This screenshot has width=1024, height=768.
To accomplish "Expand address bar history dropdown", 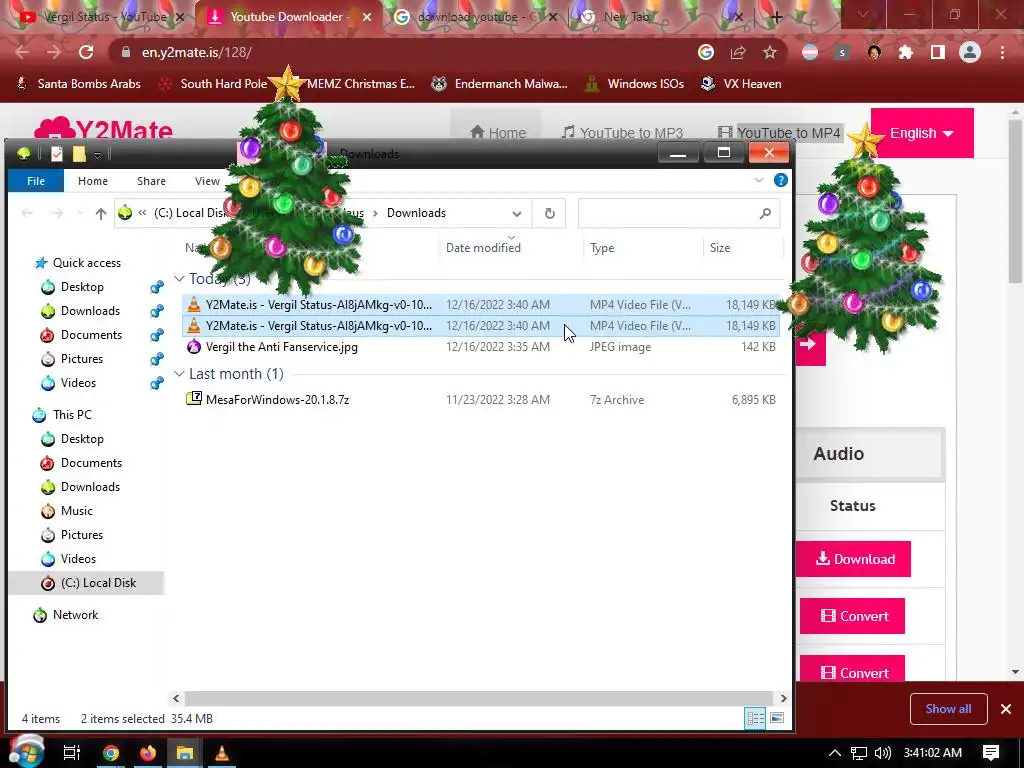I will tap(517, 214).
